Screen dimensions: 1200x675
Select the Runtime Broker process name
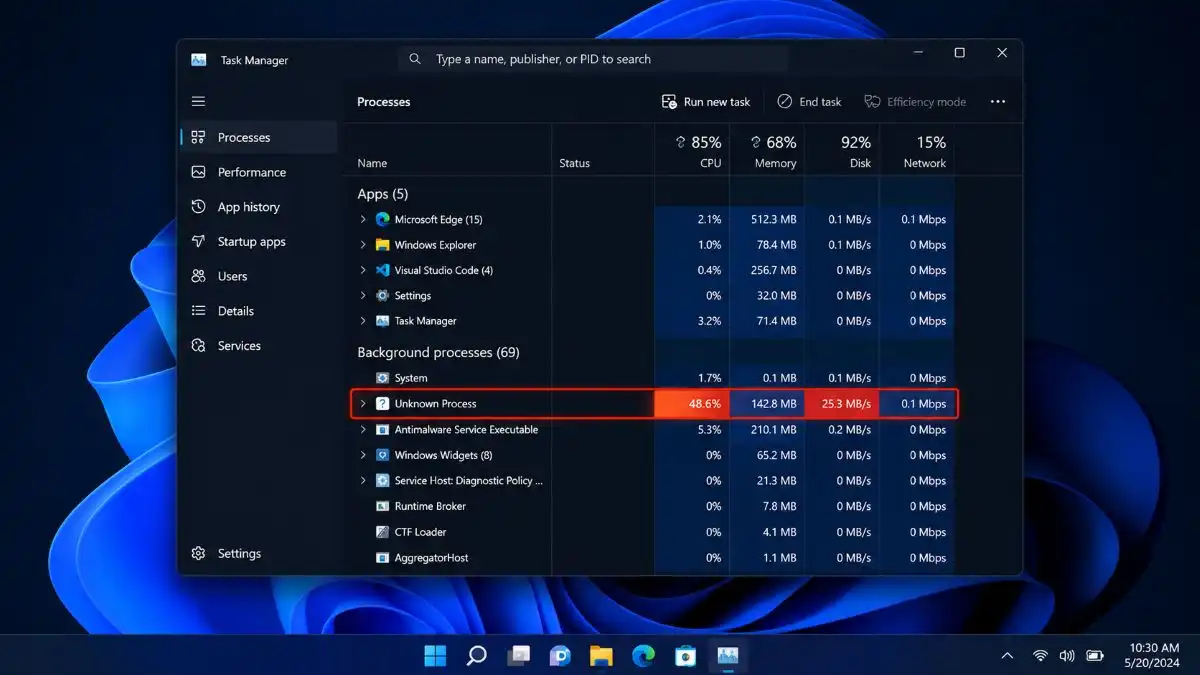pos(430,506)
